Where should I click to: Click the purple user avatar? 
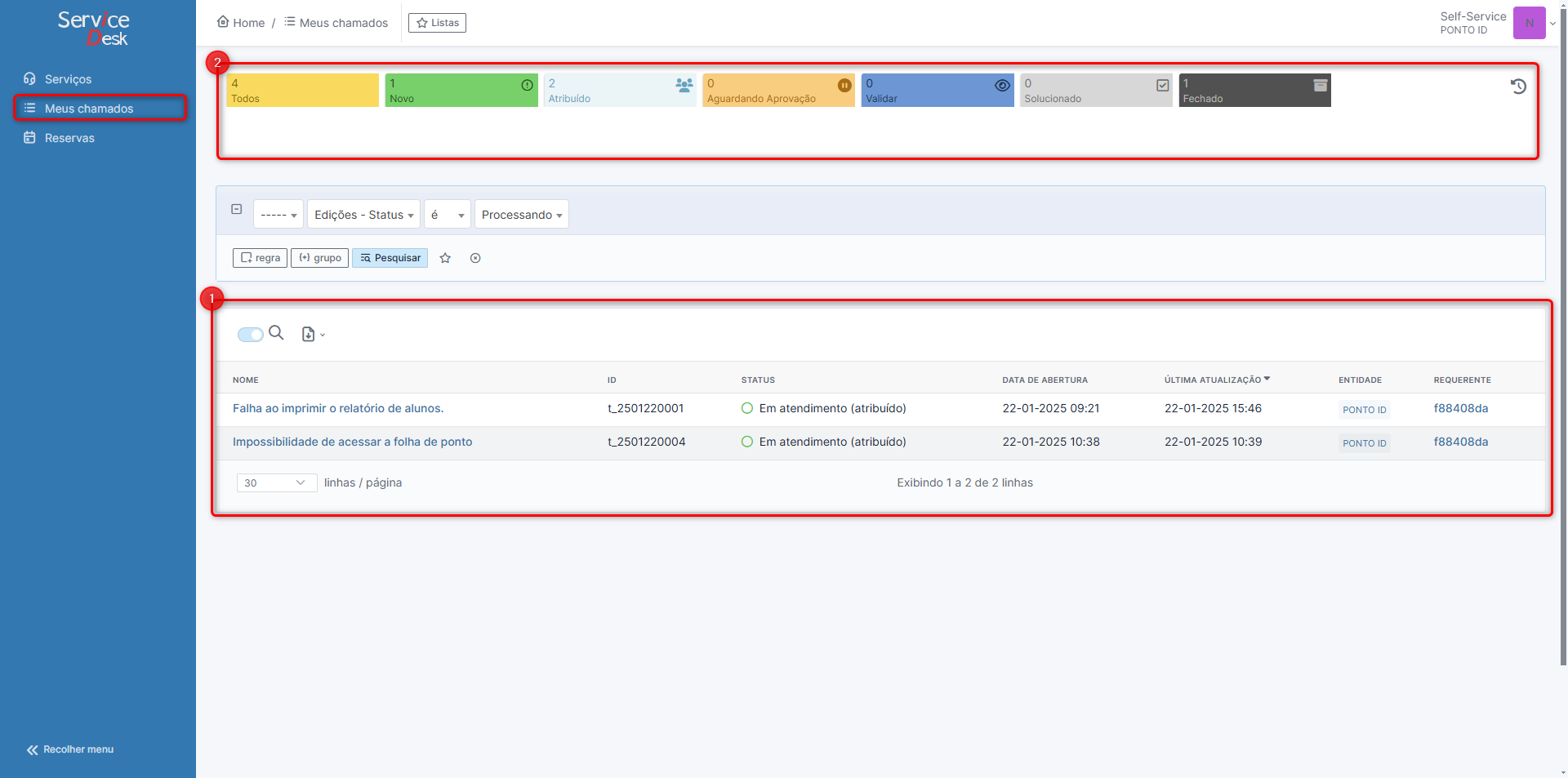click(1529, 23)
